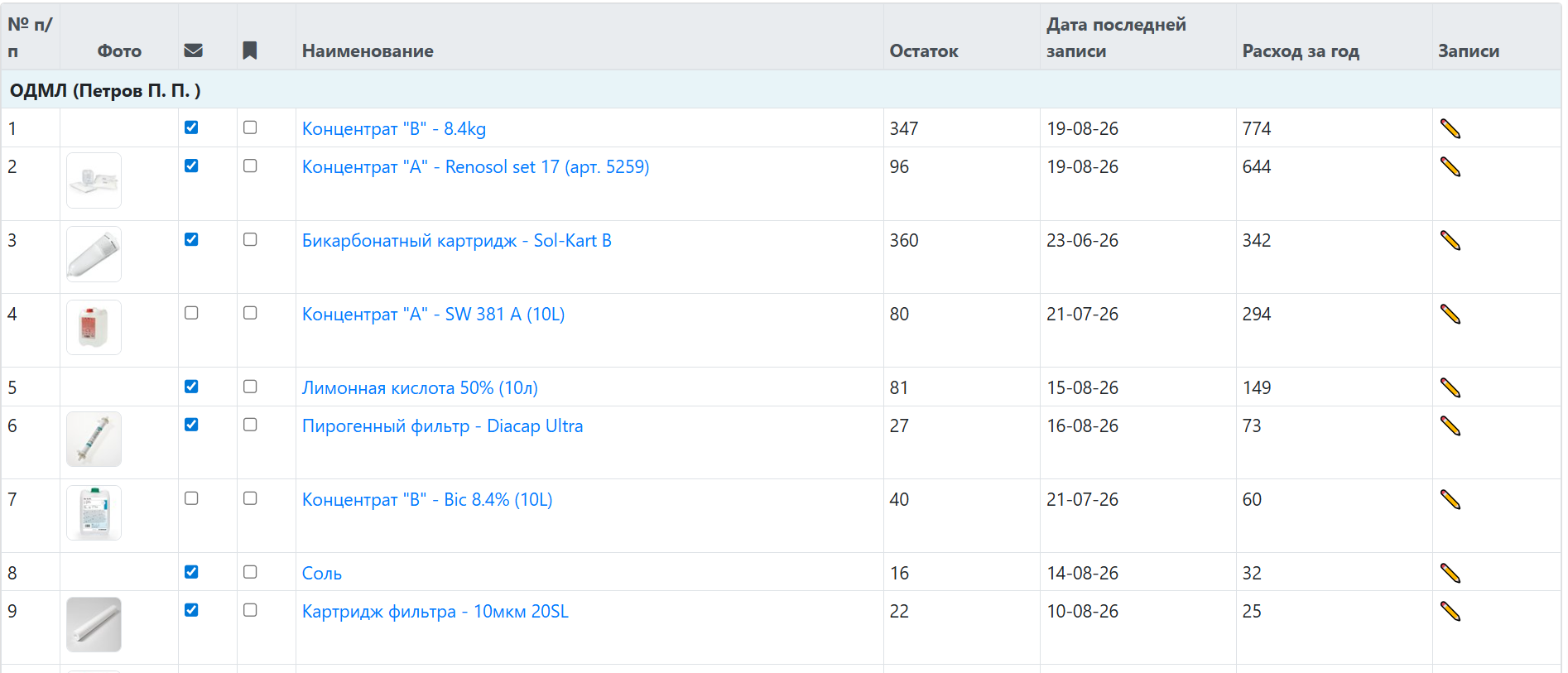Screen dimensions: 1568x673
Task: Click the stock value 347 cell
Action: [x=961, y=128]
